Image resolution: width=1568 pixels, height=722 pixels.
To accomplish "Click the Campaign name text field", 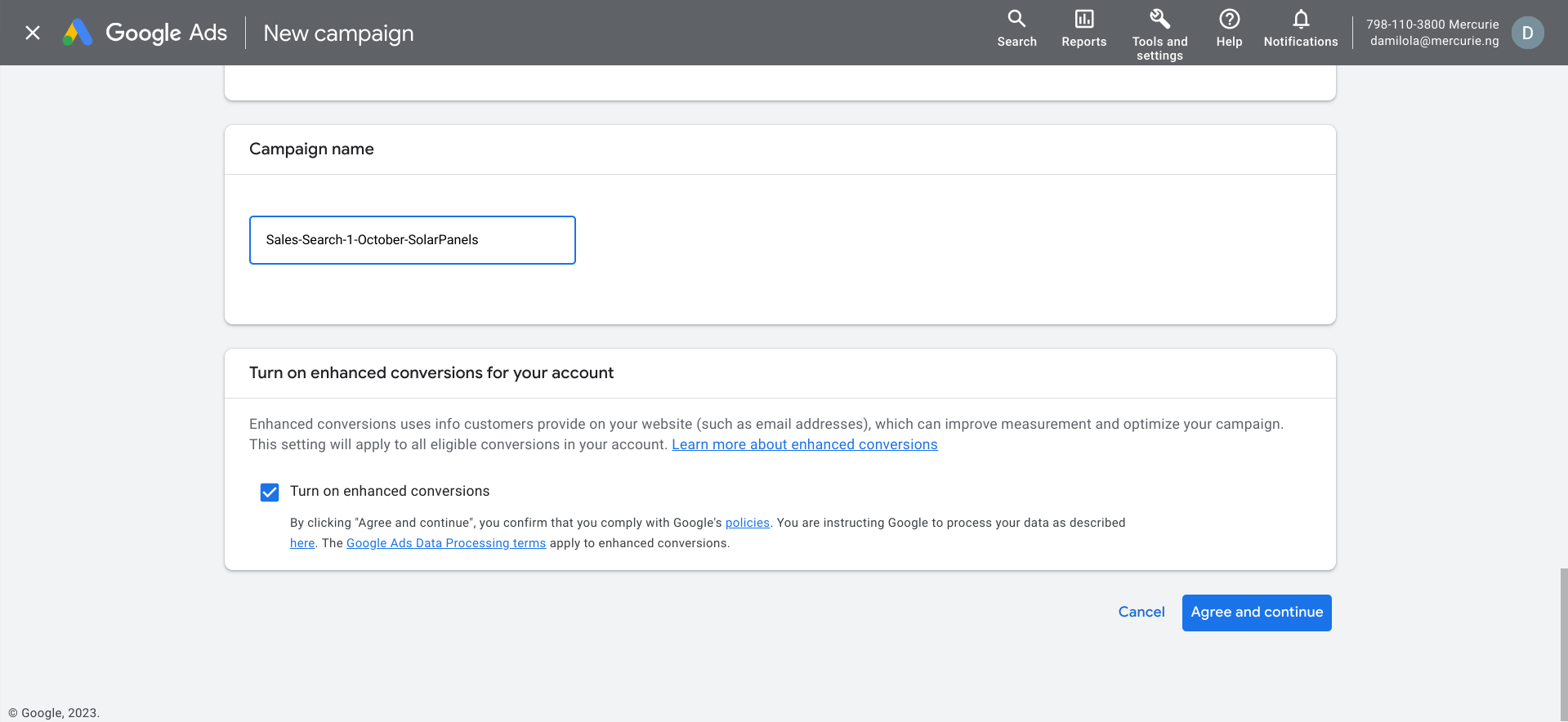I will coord(412,240).
